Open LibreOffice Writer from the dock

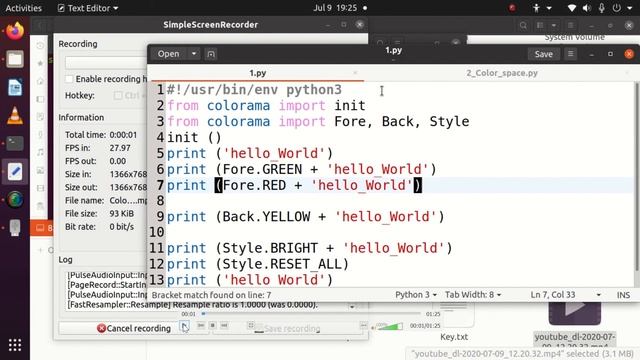coord(15,87)
